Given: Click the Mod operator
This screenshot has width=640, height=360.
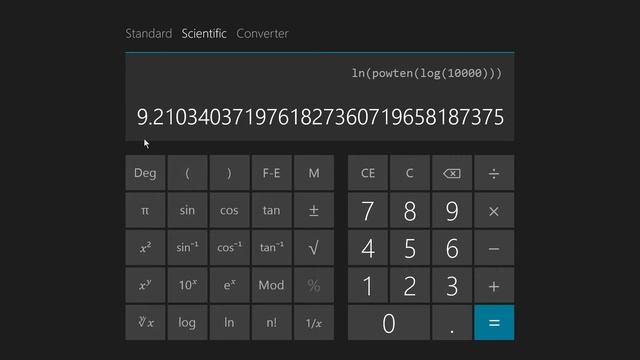Looking at the screenshot, I should pos(271,285).
